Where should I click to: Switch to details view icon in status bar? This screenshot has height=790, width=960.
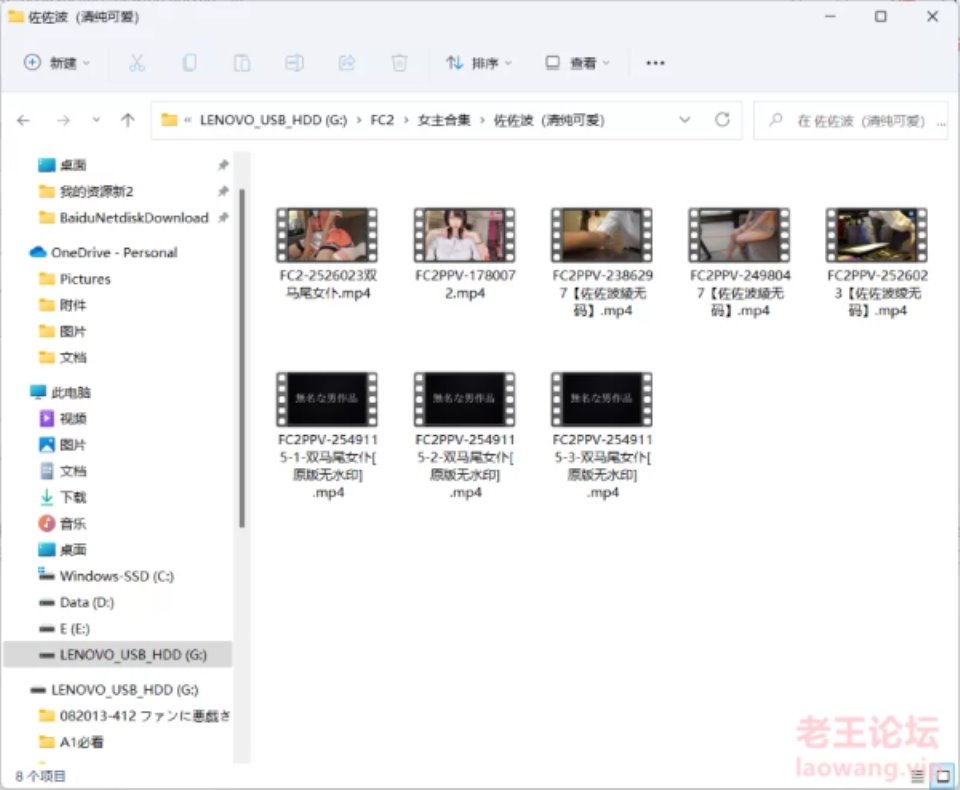click(917, 776)
